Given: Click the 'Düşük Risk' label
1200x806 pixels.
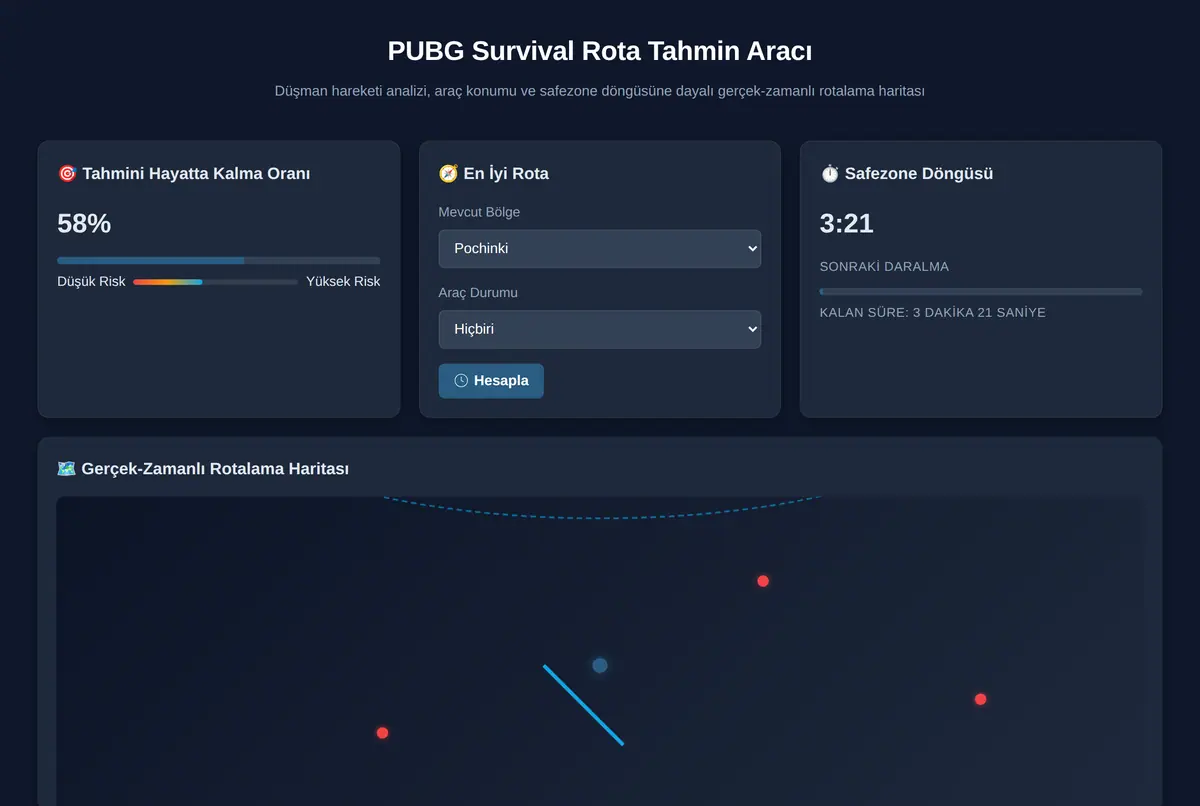Looking at the screenshot, I should coord(91,282).
